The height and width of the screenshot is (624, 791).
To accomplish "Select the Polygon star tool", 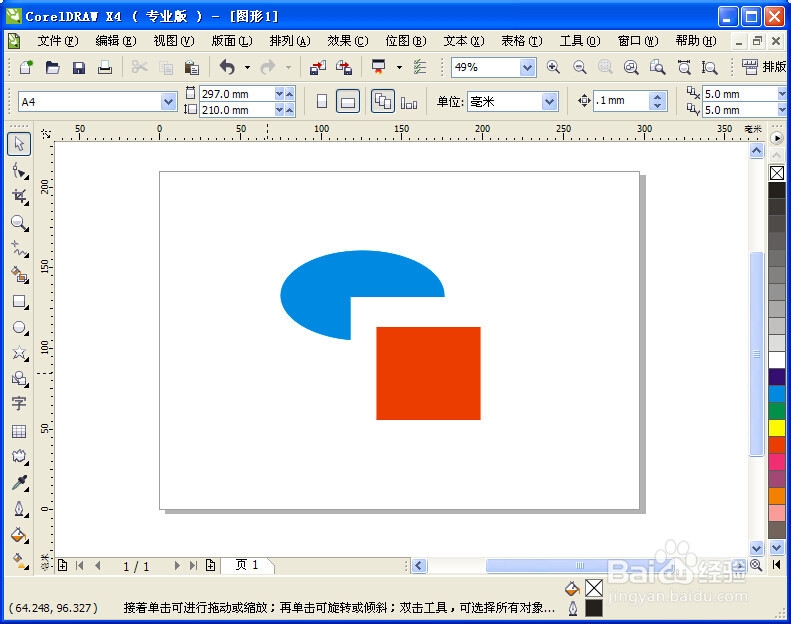I will 19,353.
